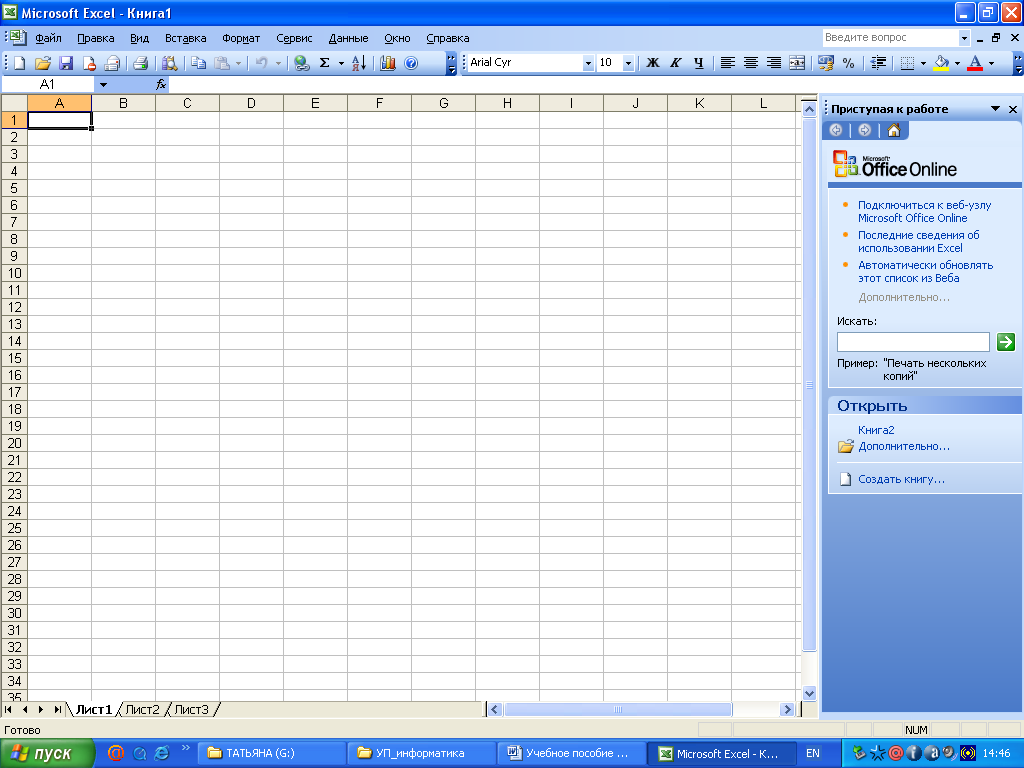Click the пуск Start button

click(47, 754)
